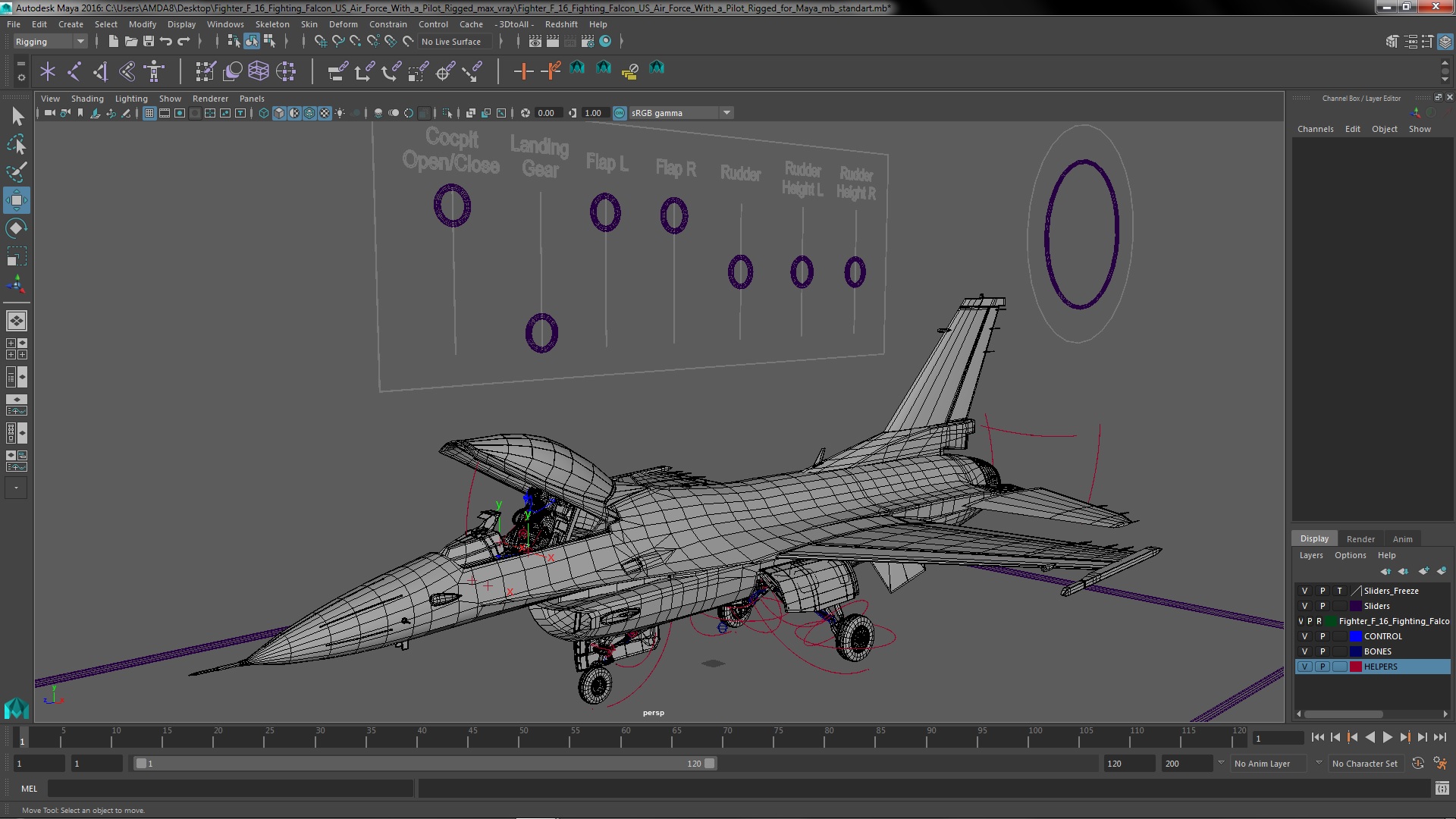The width and height of the screenshot is (1456, 819).
Task: Play the animation forwards
Action: coord(1388,737)
